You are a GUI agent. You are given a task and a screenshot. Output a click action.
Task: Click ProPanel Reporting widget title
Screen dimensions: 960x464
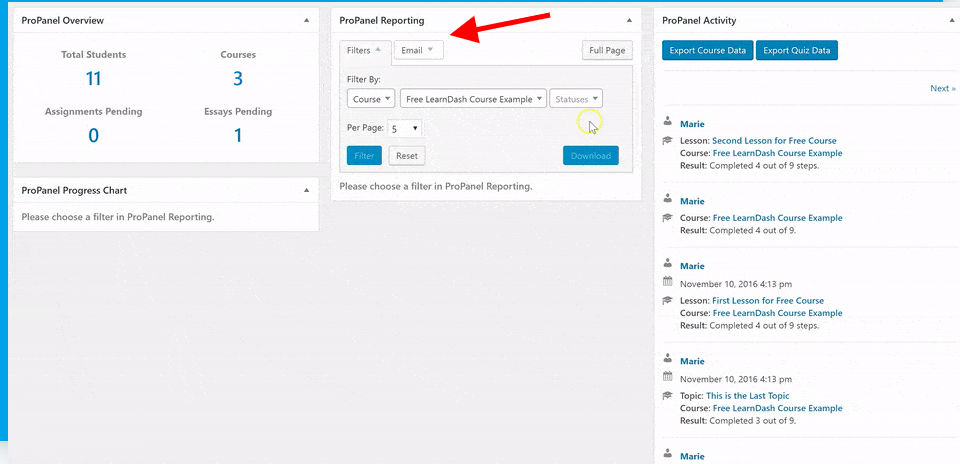[x=381, y=20]
